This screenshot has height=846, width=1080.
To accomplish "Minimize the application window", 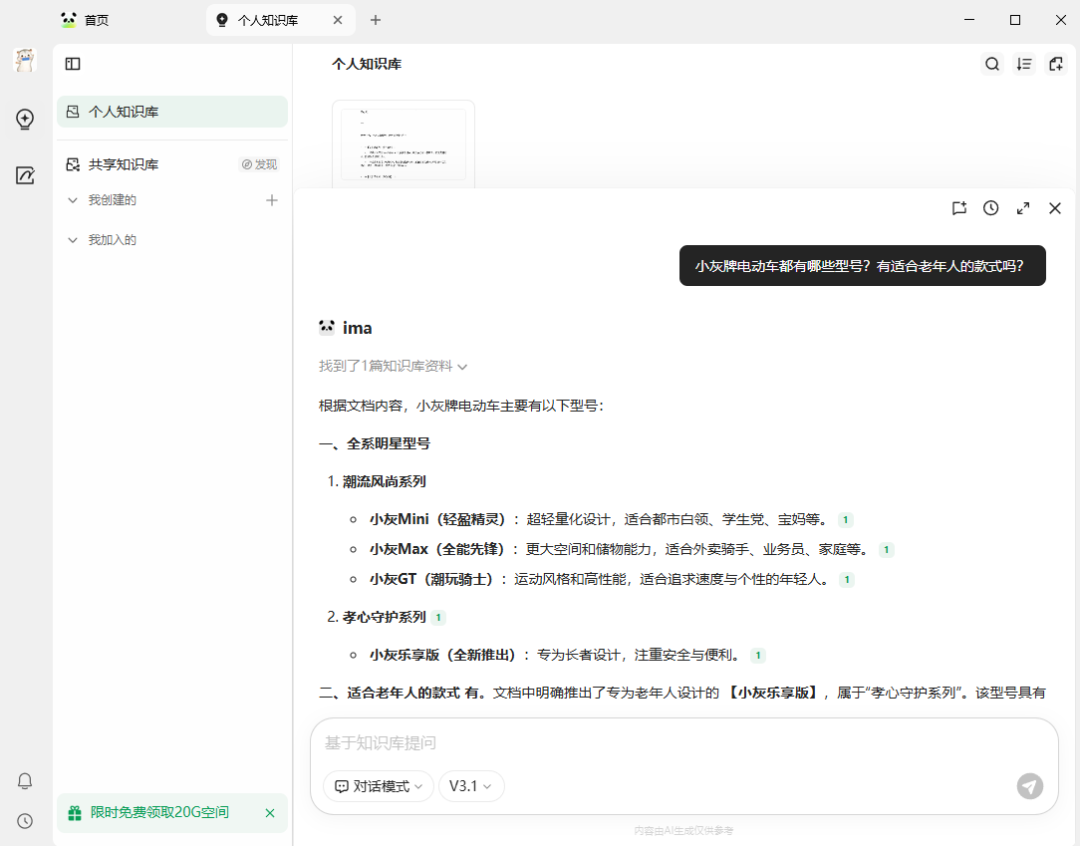I will click(969, 20).
